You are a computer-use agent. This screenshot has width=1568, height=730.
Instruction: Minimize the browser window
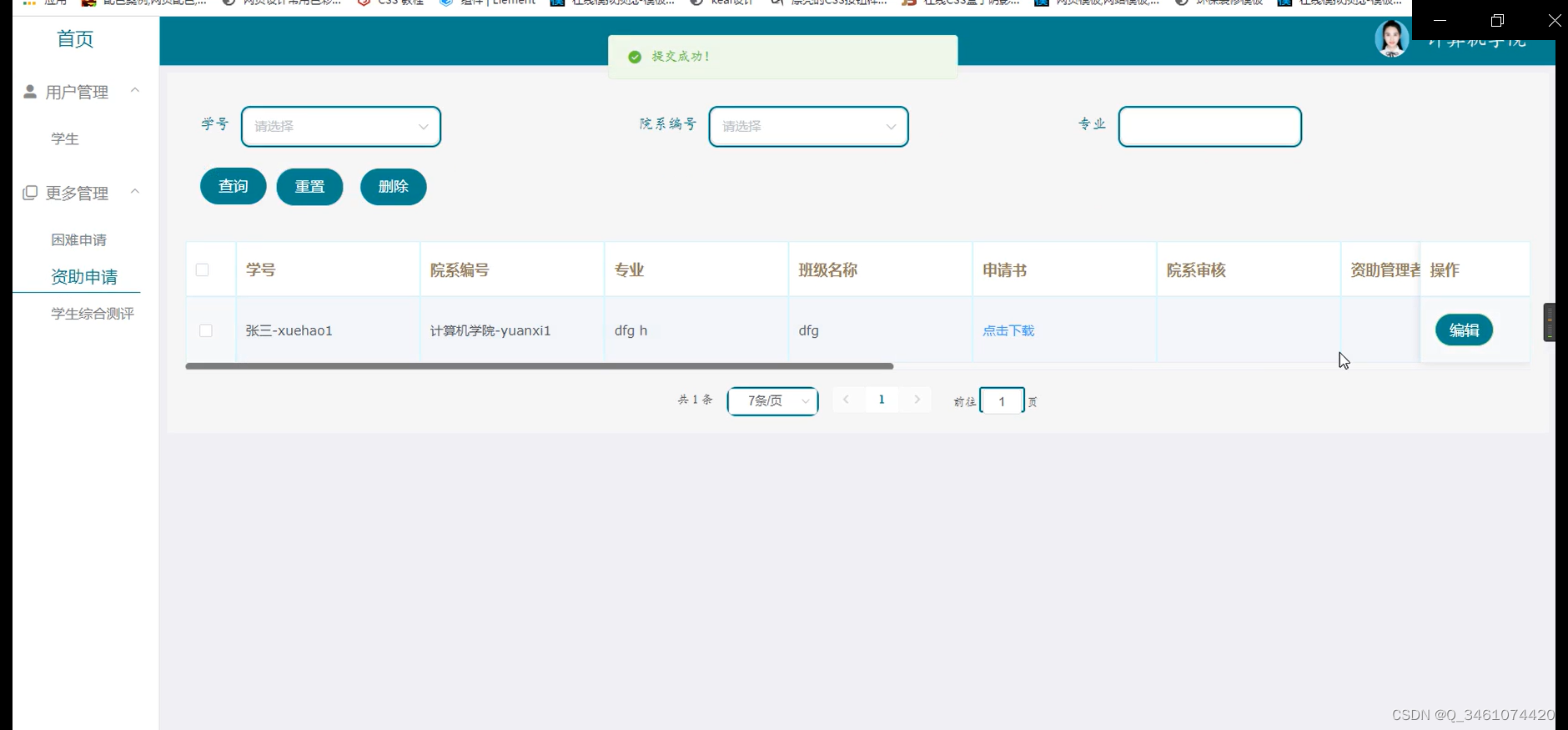coord(1440,20)
